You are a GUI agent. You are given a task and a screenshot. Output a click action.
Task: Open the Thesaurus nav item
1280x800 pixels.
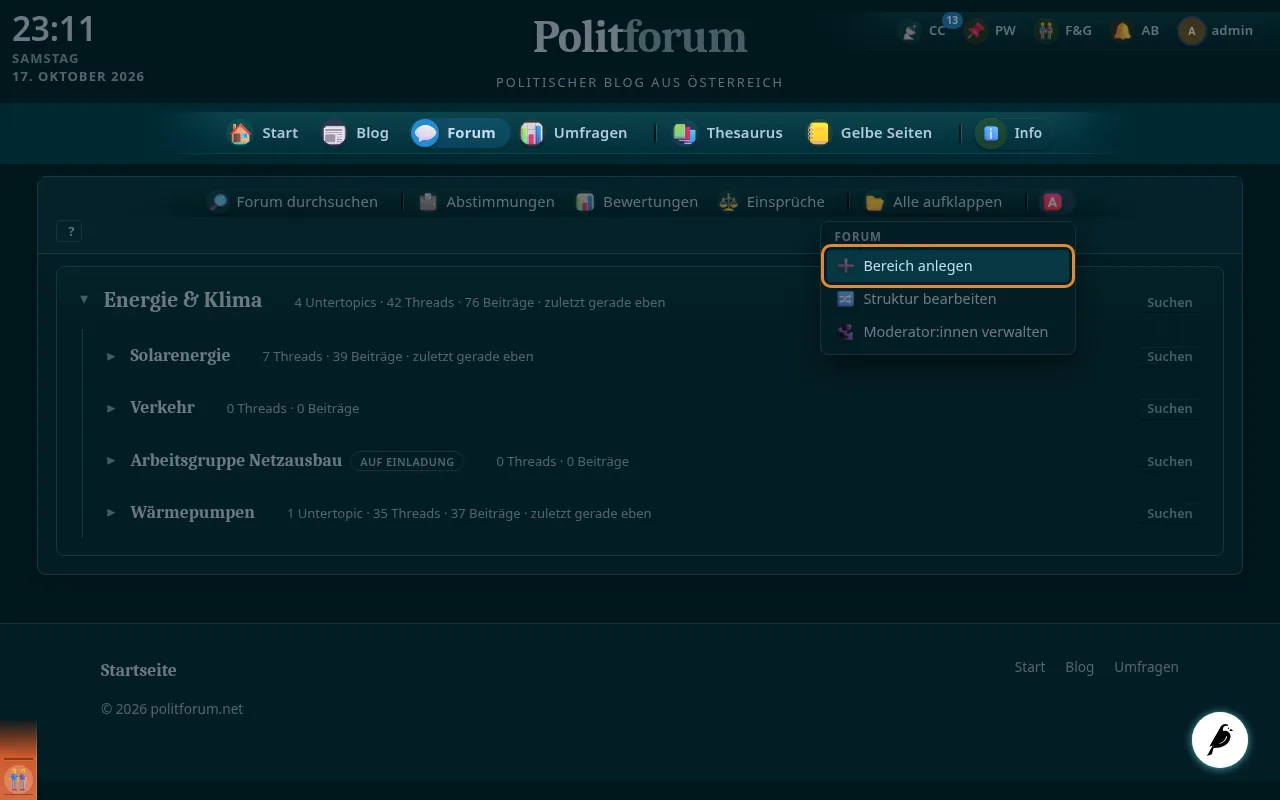[727, 133]
